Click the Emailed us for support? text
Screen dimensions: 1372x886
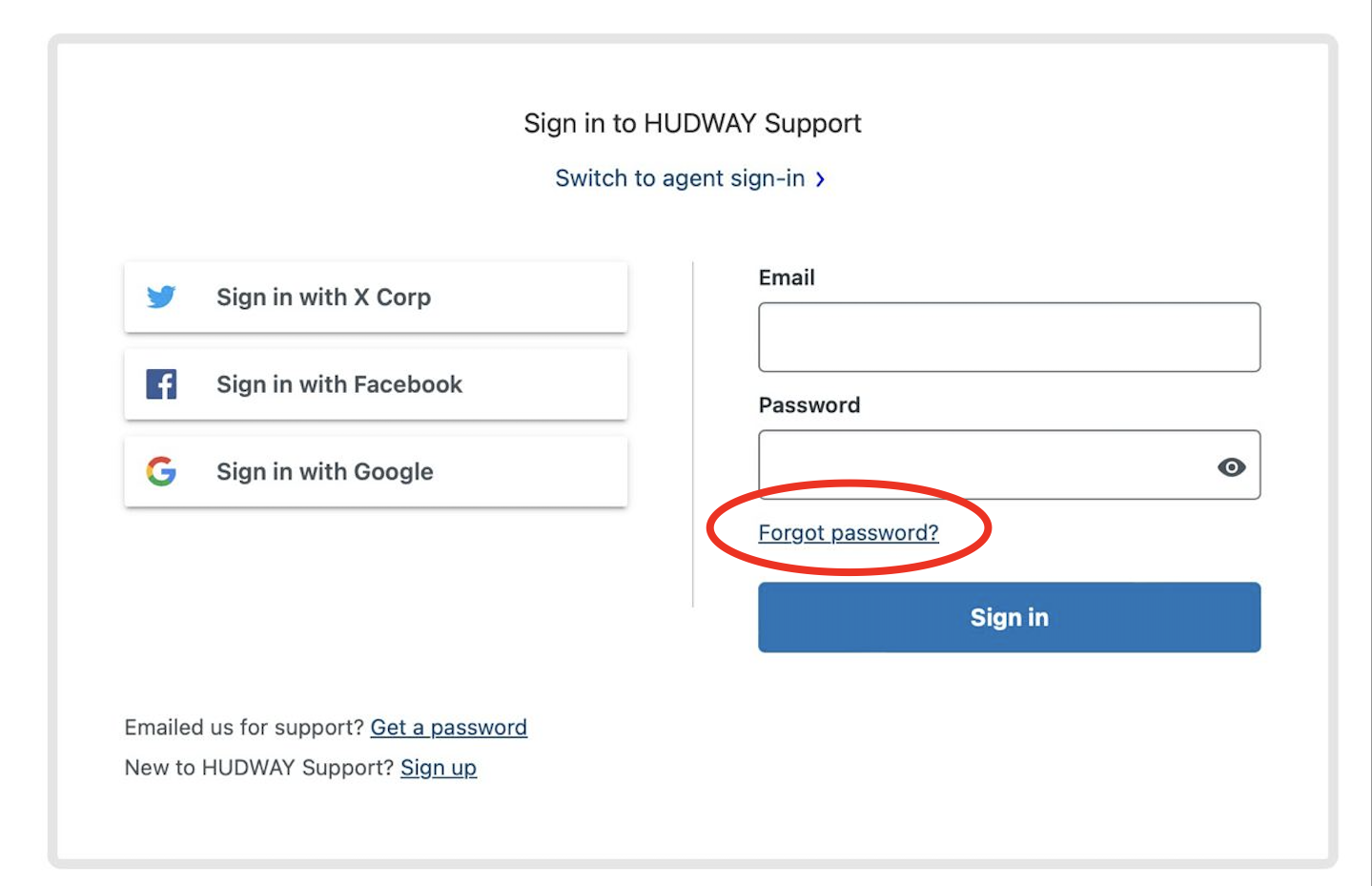point(244,728)
